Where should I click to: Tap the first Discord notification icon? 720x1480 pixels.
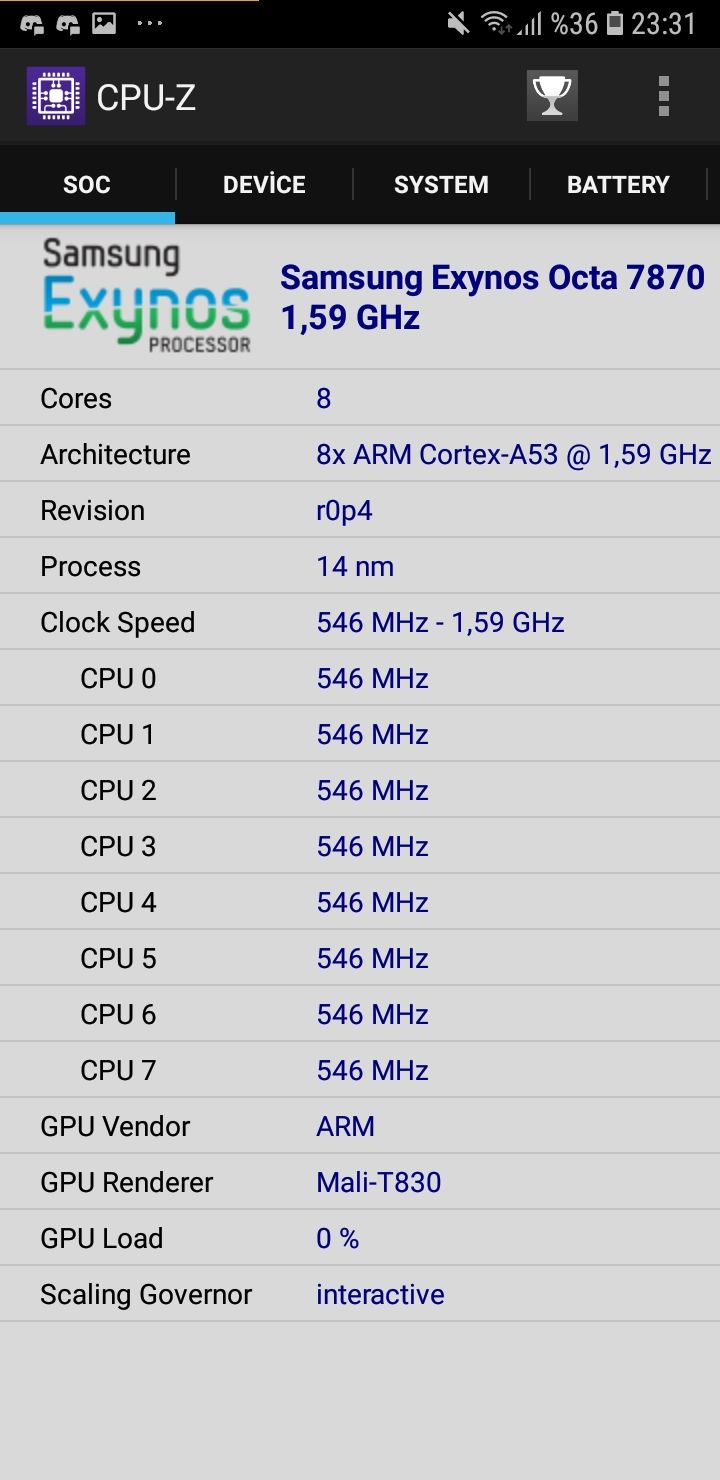[x=32, y=23]
